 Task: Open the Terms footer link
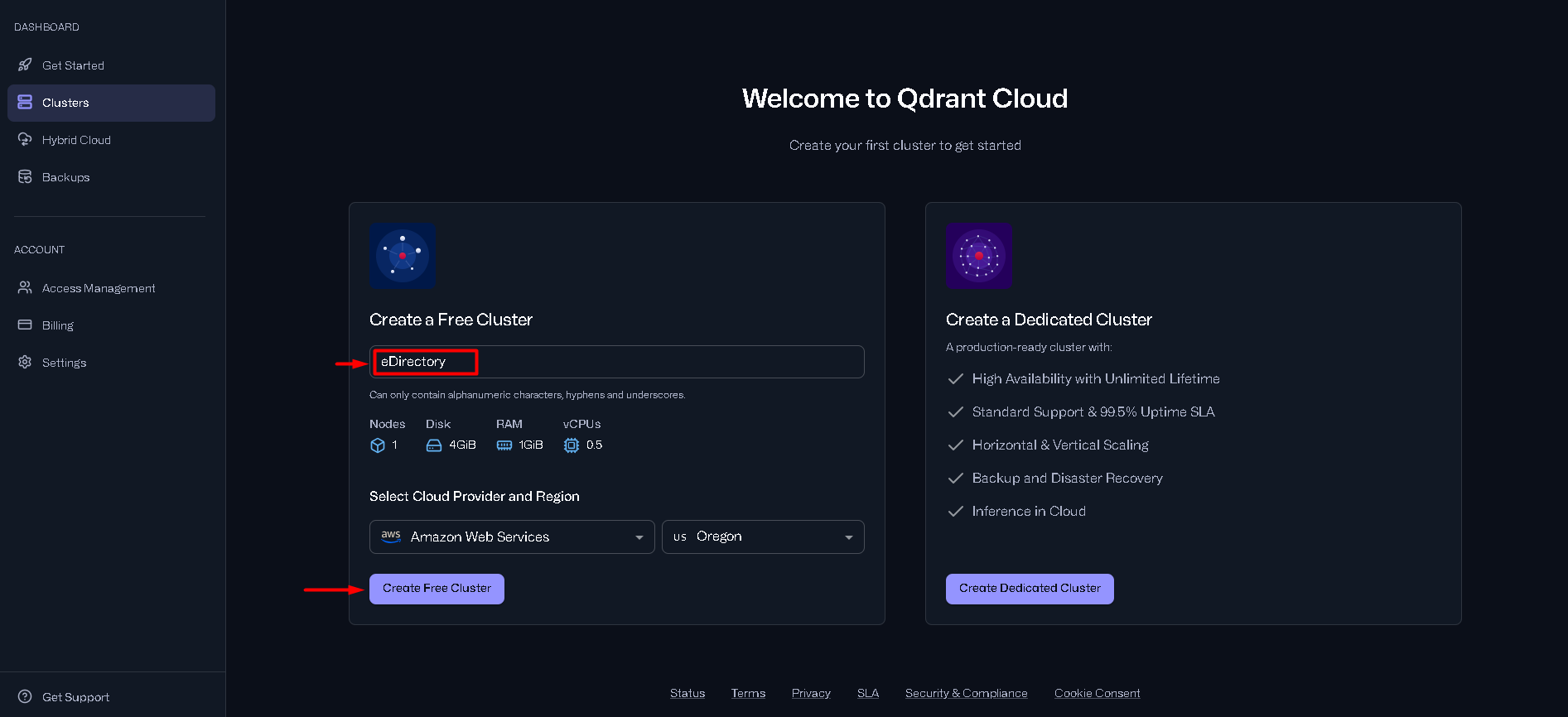[748, 693]
